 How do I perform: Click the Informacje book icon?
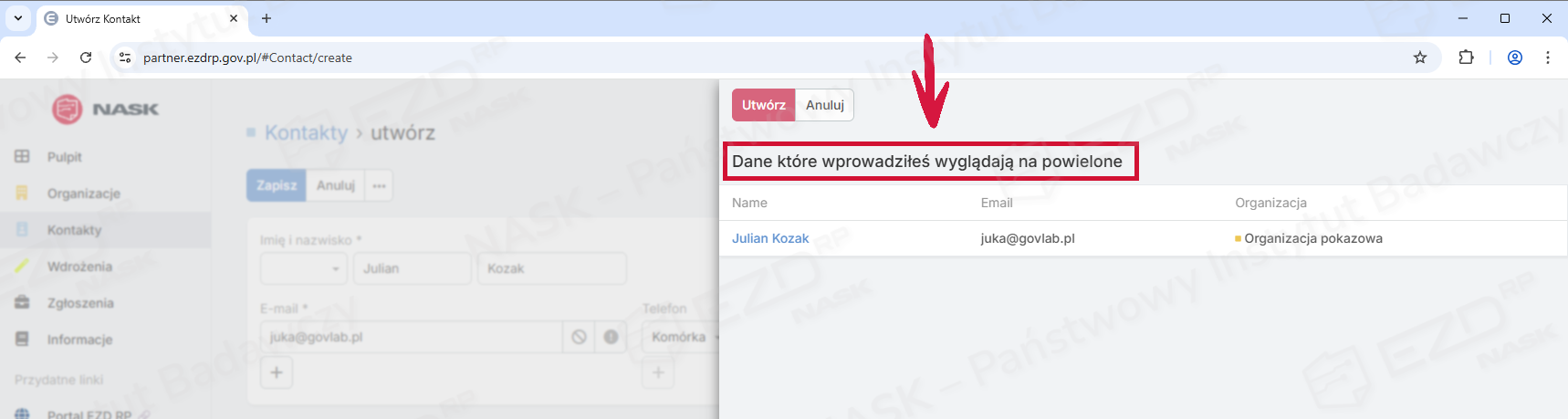22,340
